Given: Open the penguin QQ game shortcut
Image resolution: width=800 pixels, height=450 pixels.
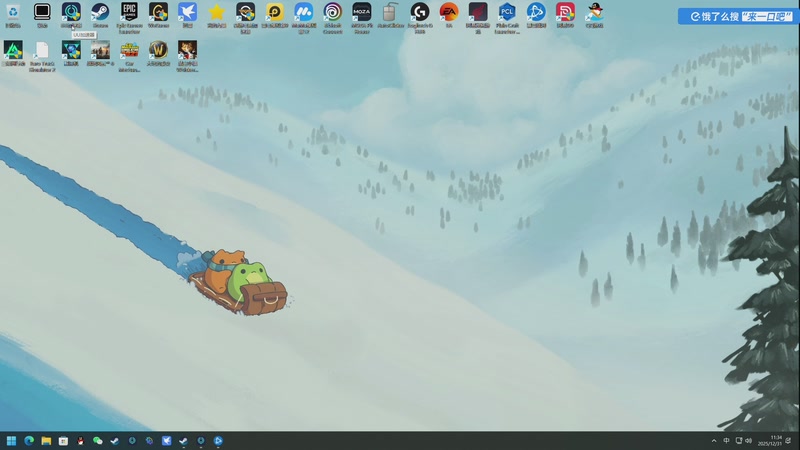Looking at the screenshot, I should coord(594,15).
